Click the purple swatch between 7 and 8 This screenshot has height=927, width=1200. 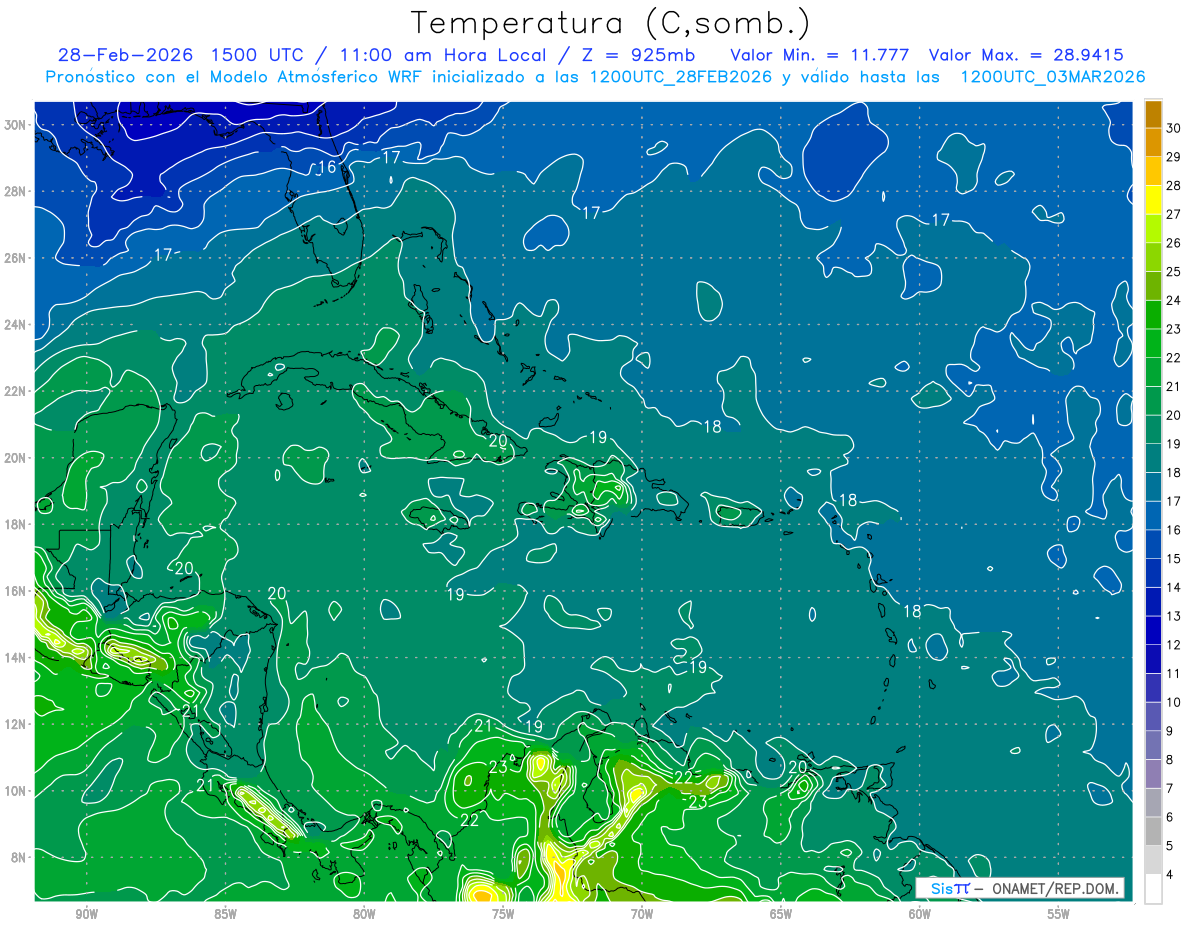tap(1153, 774)
